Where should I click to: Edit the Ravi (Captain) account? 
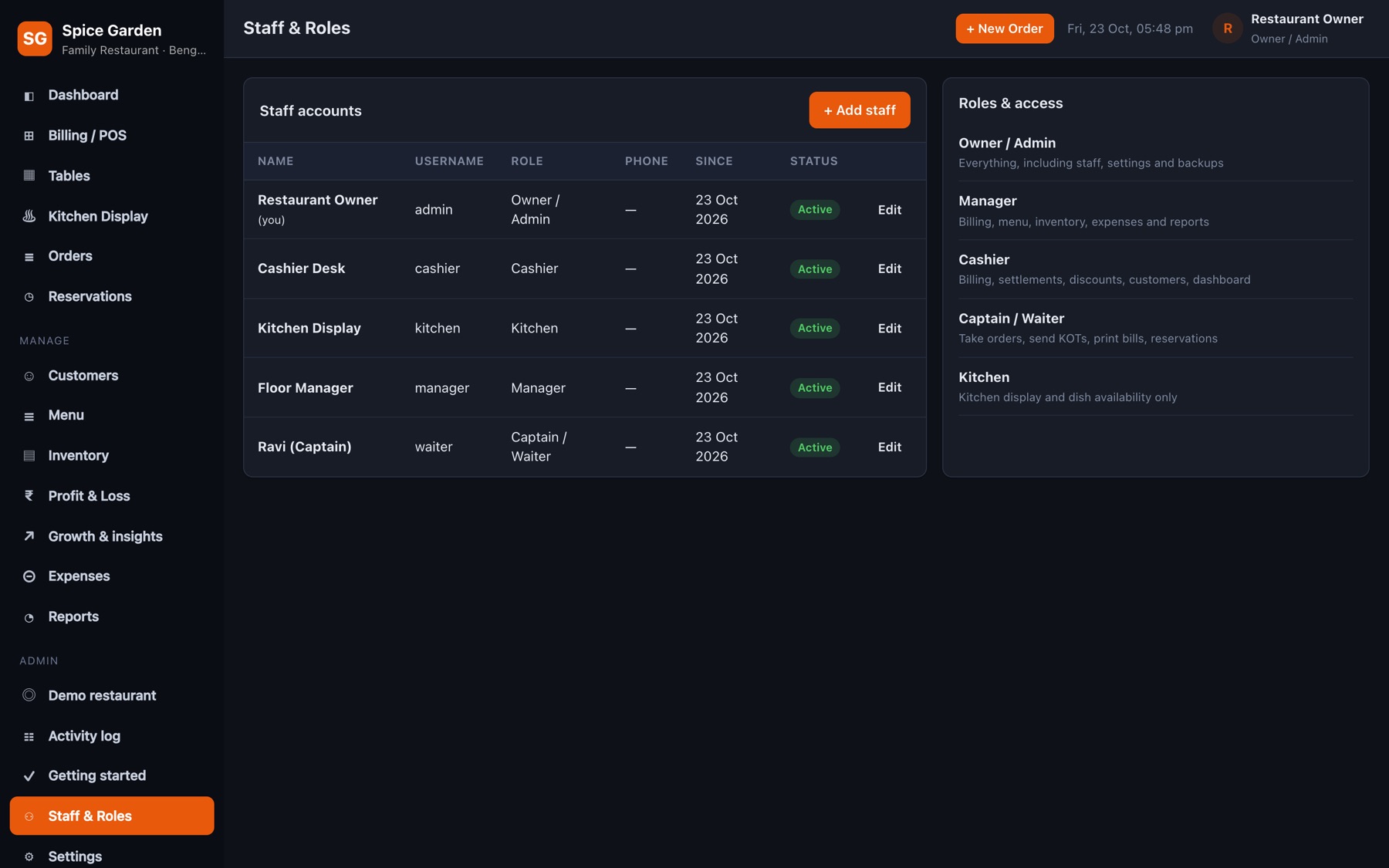[x=889, y=447]
